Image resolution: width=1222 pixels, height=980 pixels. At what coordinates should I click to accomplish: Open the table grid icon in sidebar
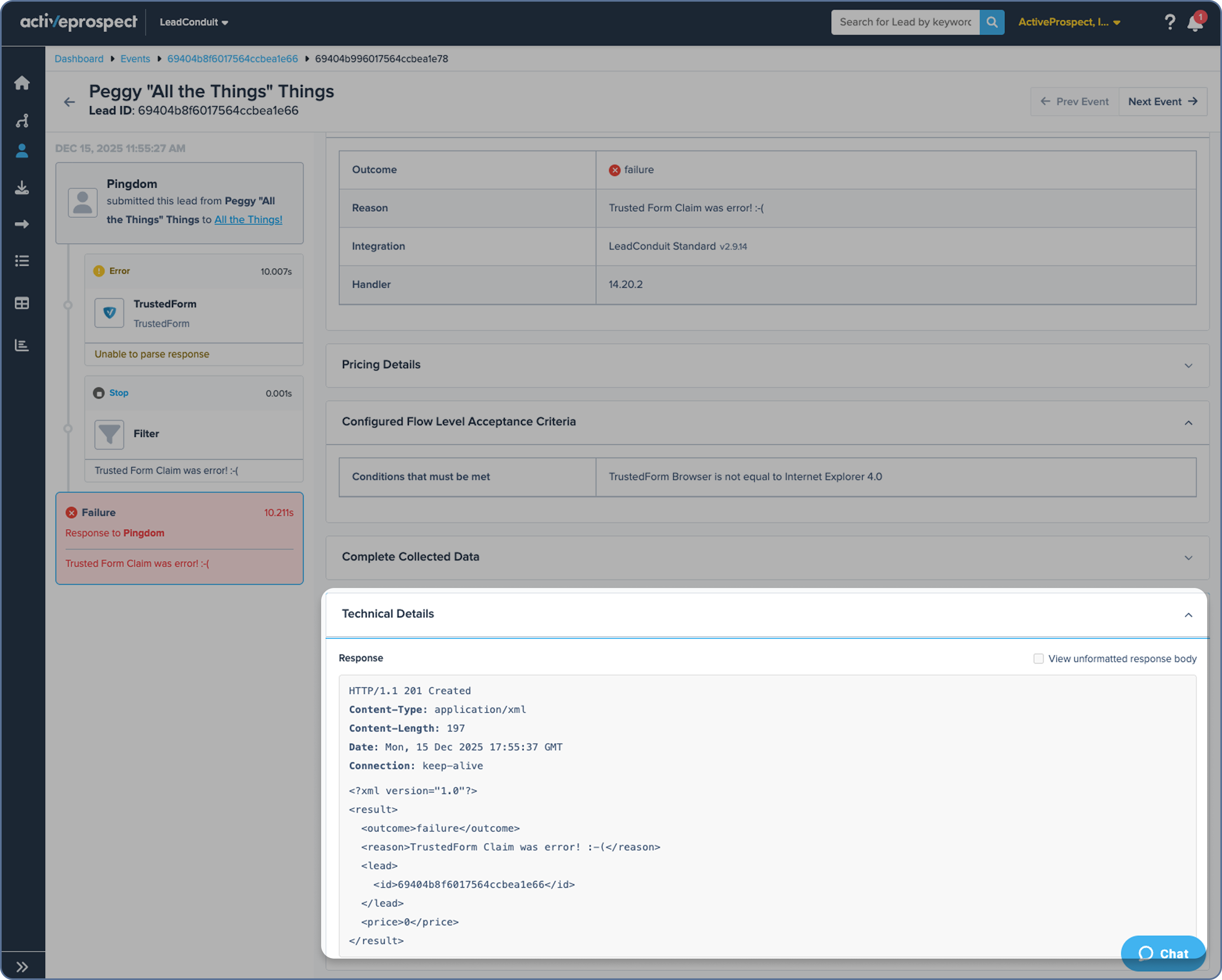(x=22, y=303)
